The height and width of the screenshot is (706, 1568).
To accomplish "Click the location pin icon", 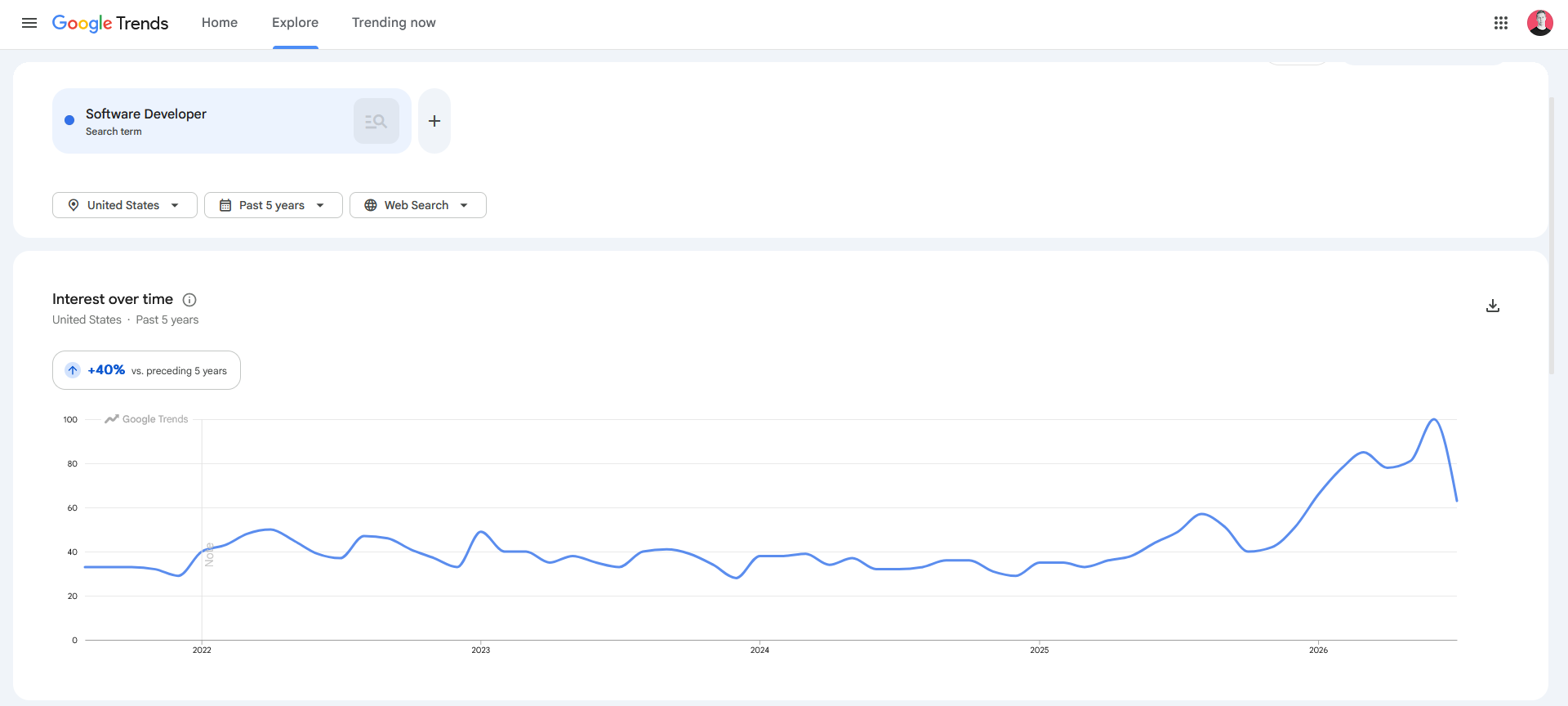I will 73,205.
